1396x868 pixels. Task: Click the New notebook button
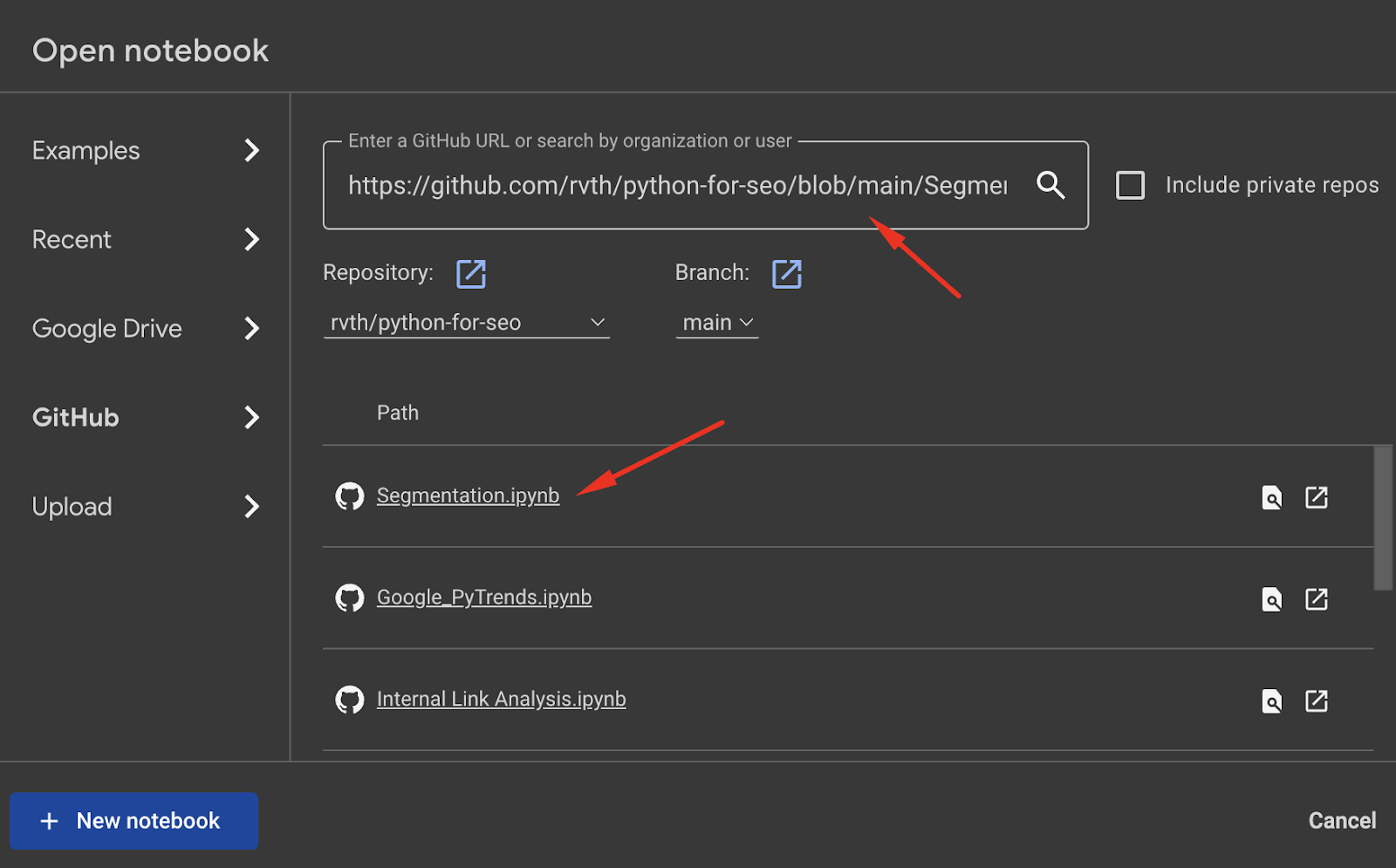(134, 821)
